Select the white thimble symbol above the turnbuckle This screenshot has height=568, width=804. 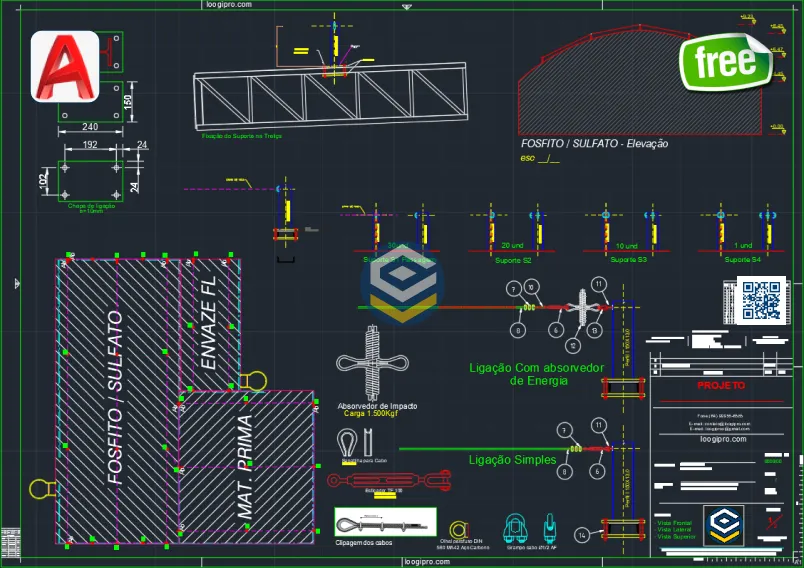(x=347, y=441)
